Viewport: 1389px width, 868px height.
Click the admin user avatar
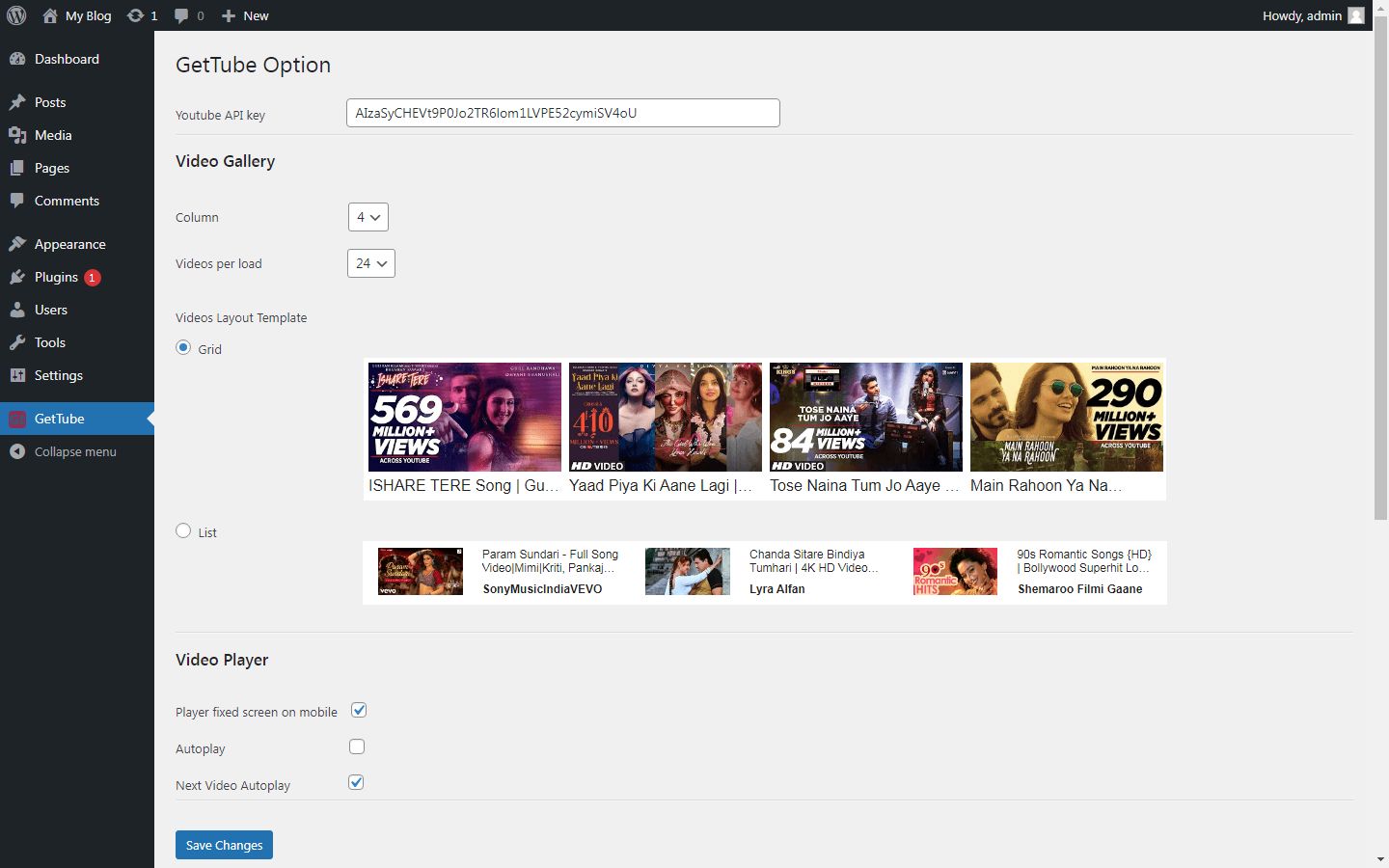[1356, 15]
